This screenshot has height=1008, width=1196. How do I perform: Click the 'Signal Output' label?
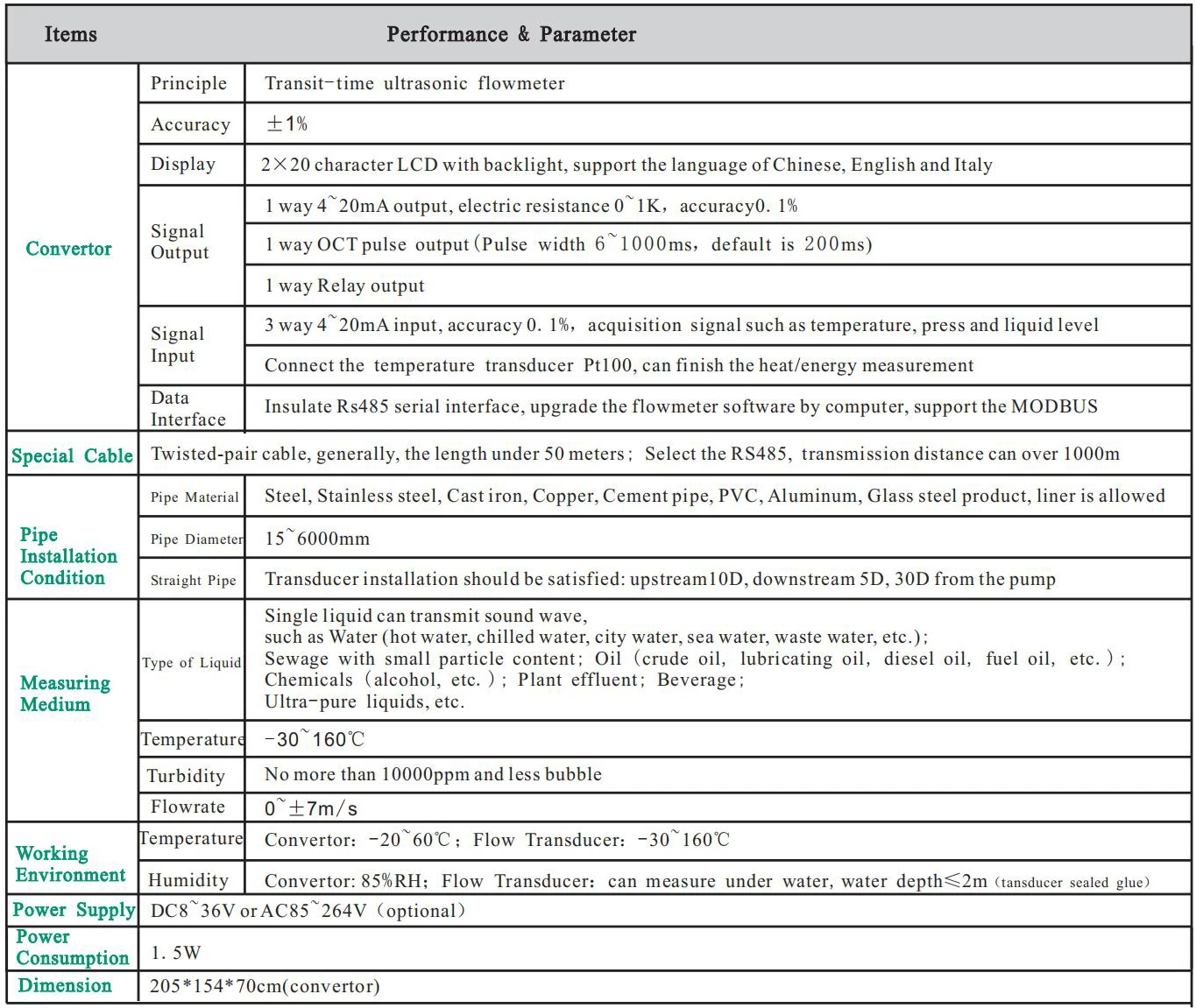coord(180,242)
